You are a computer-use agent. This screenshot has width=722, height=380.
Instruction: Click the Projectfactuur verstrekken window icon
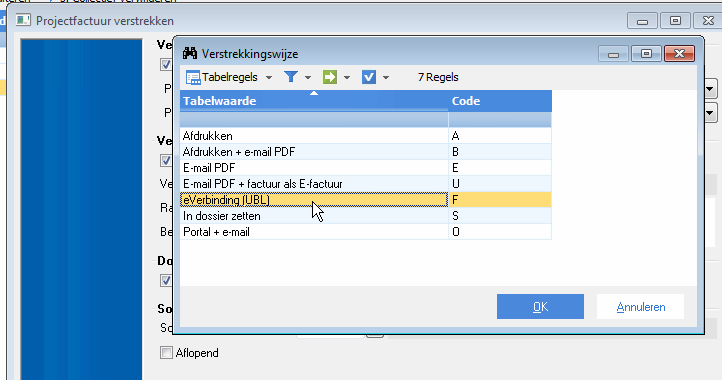pyautogui.click(x=23, y=21)
